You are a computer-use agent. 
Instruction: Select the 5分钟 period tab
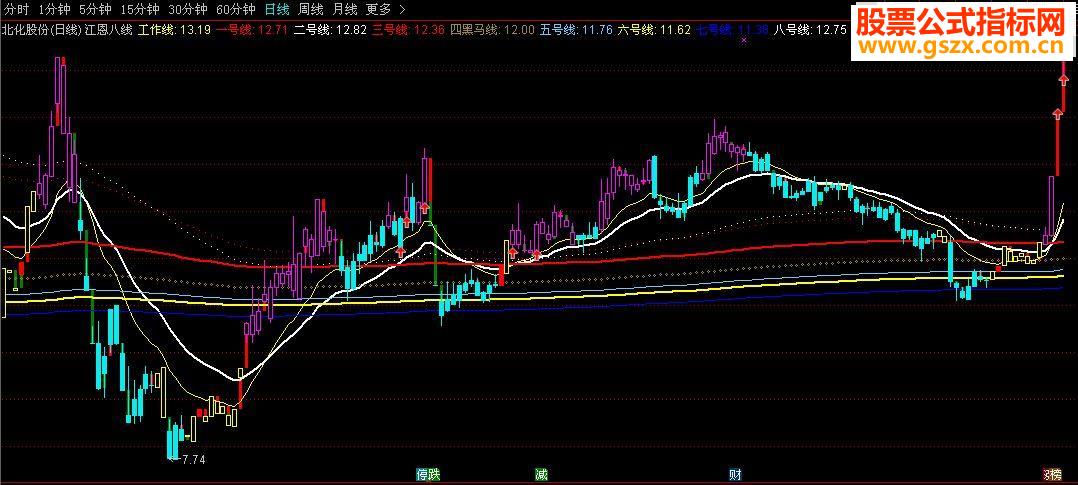click(95, 10)
